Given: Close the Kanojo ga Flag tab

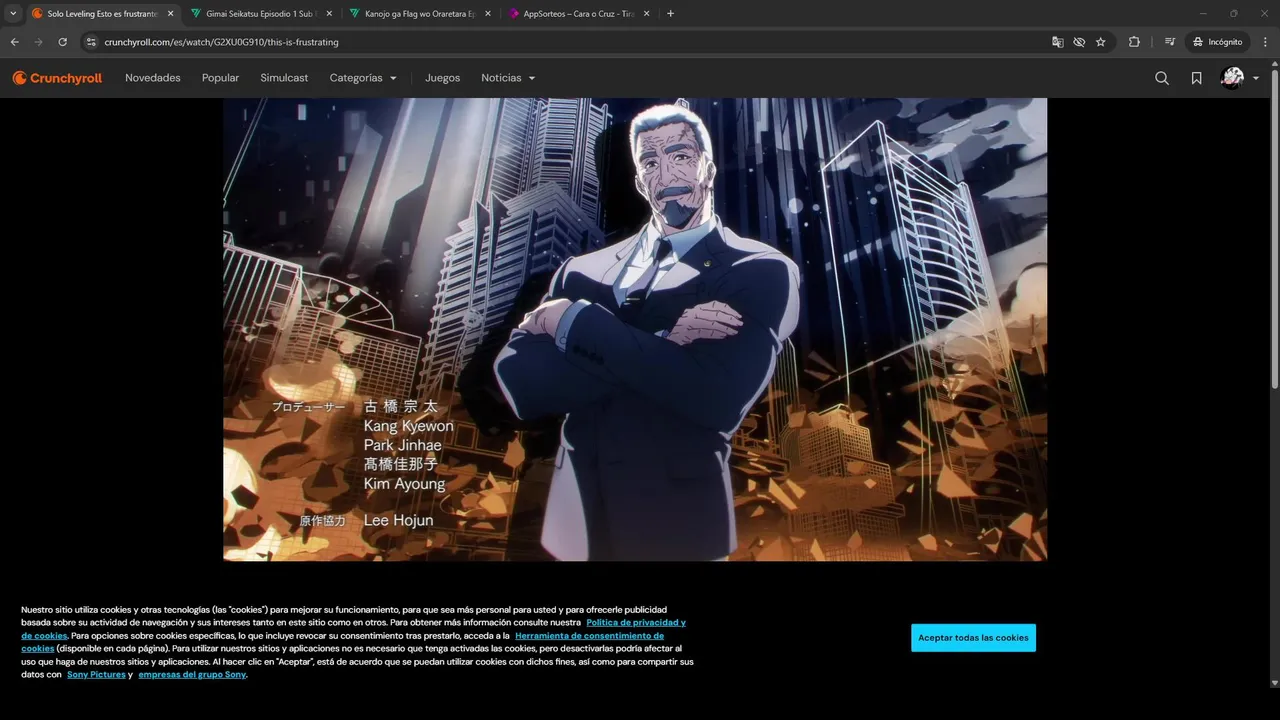Looking at the screenshot, I should coord(488,14).
